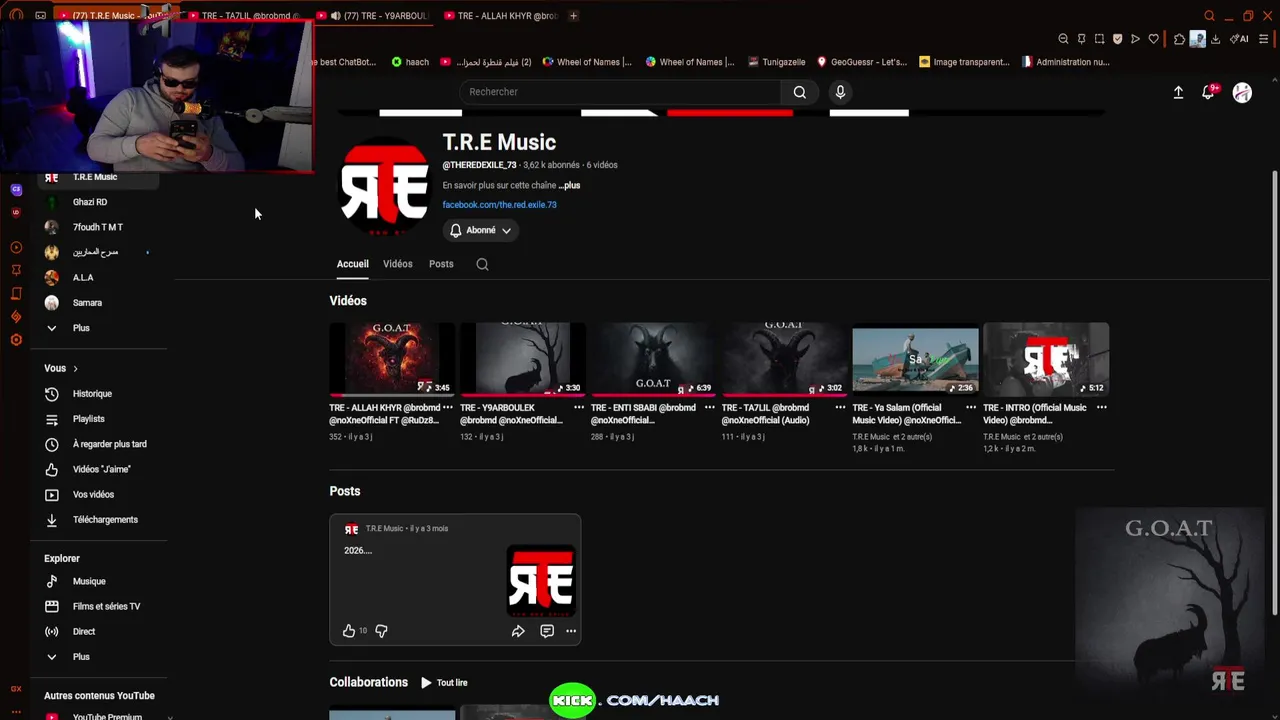Open the YouTube account avatar menu
Viewport: 1280px width, 720px height.
(1242, 92)
